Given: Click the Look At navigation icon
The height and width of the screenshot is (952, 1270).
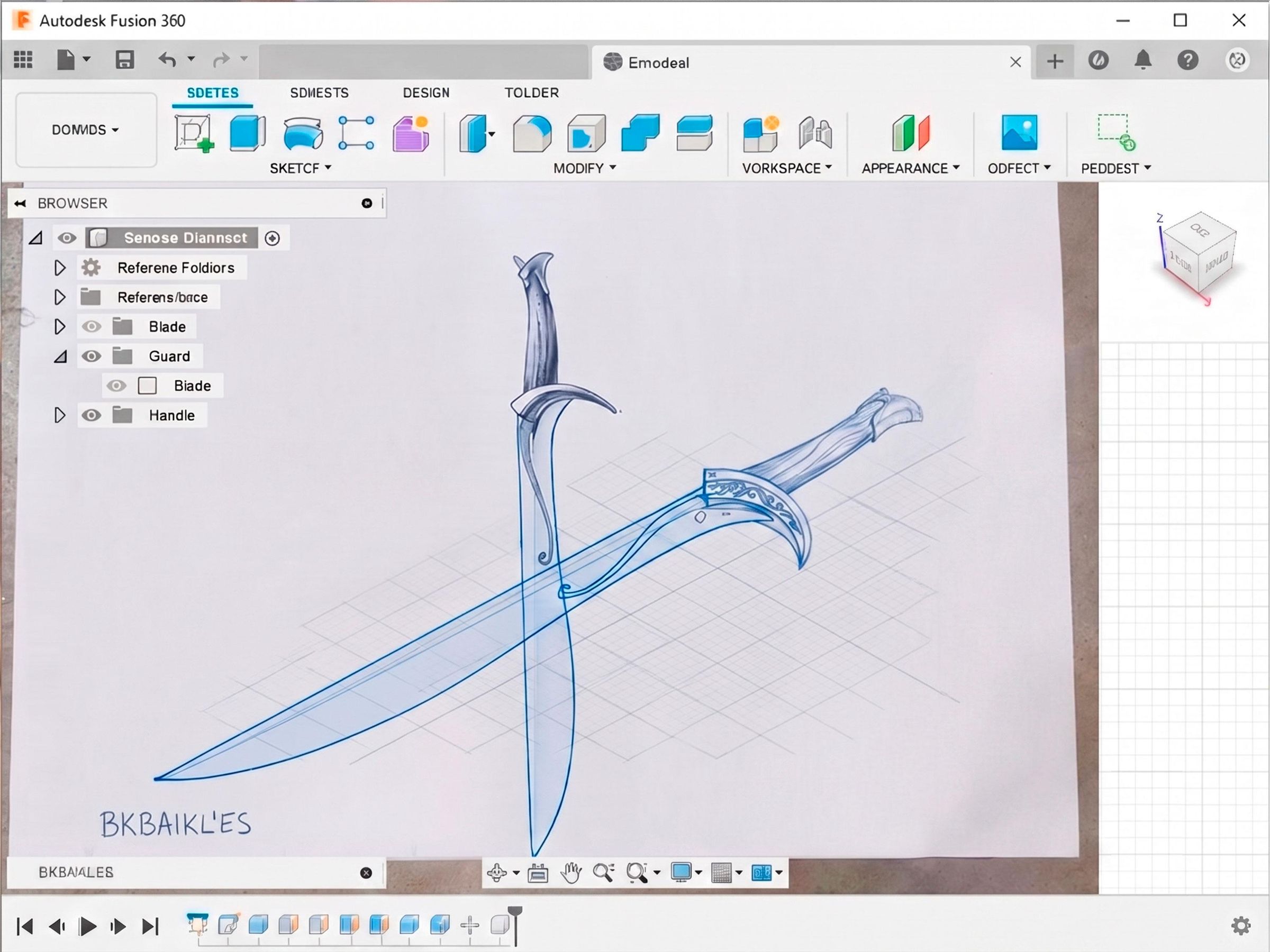Looking at the screenshot, I should pos(538,873).
